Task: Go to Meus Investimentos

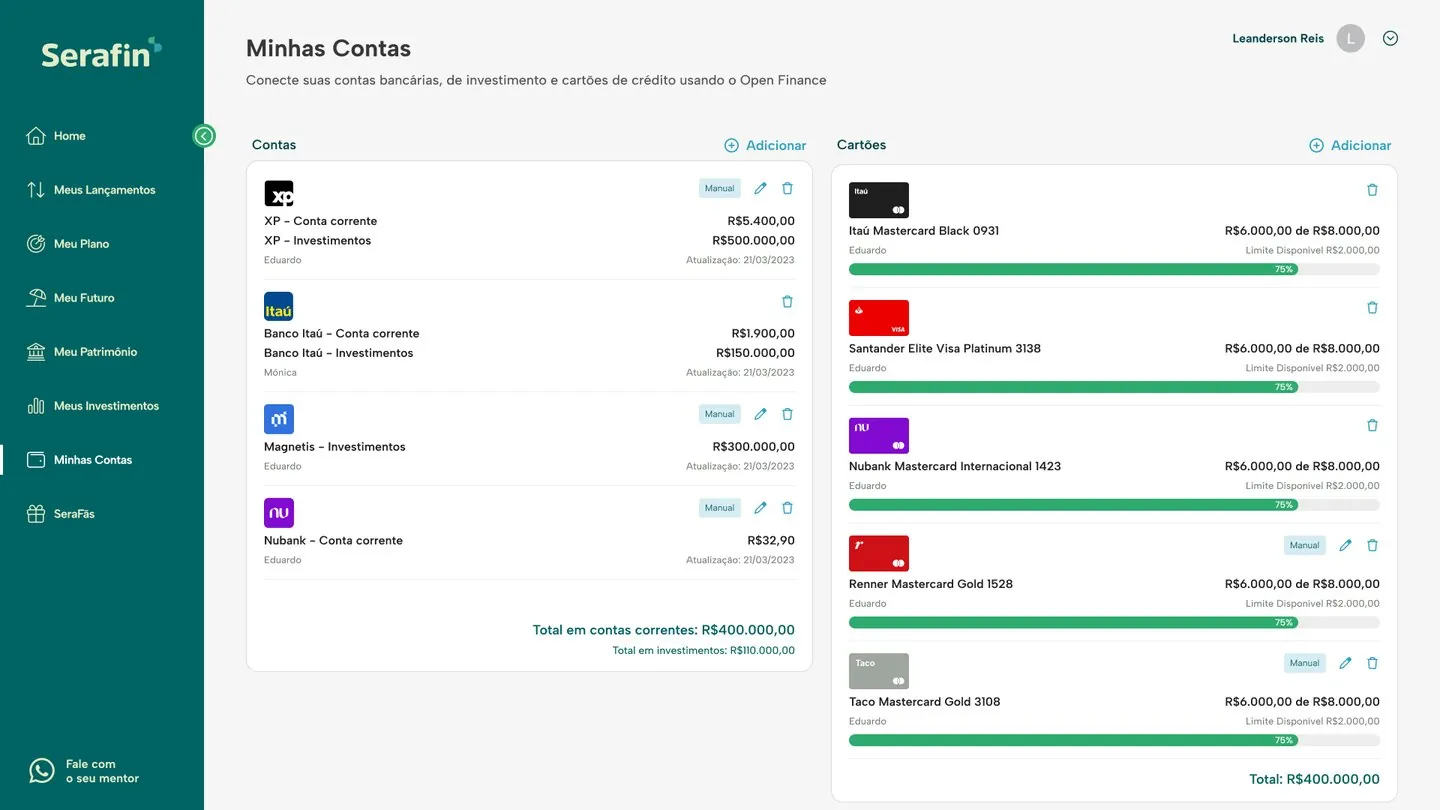Action: tap(93, 406)
